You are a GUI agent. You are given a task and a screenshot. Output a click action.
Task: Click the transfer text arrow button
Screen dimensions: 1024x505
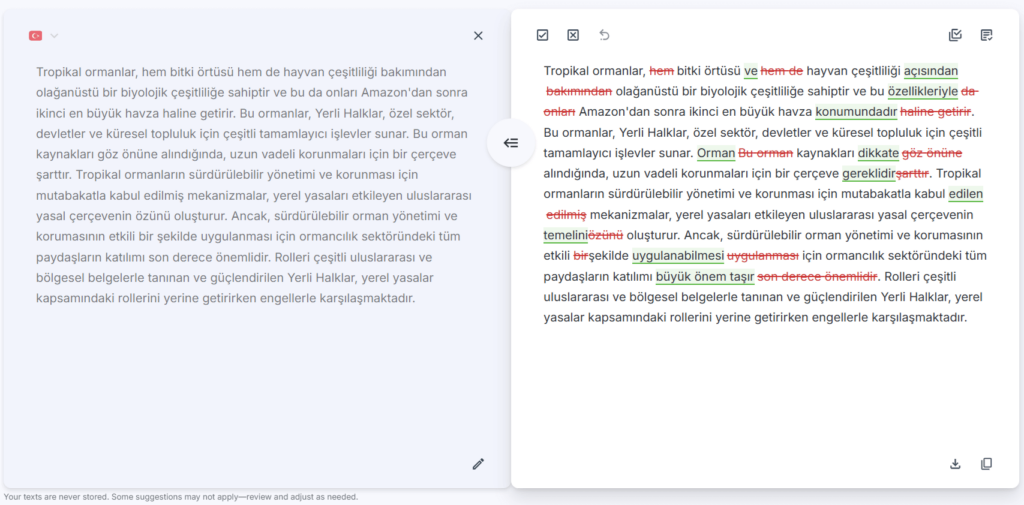pos(511,143)
